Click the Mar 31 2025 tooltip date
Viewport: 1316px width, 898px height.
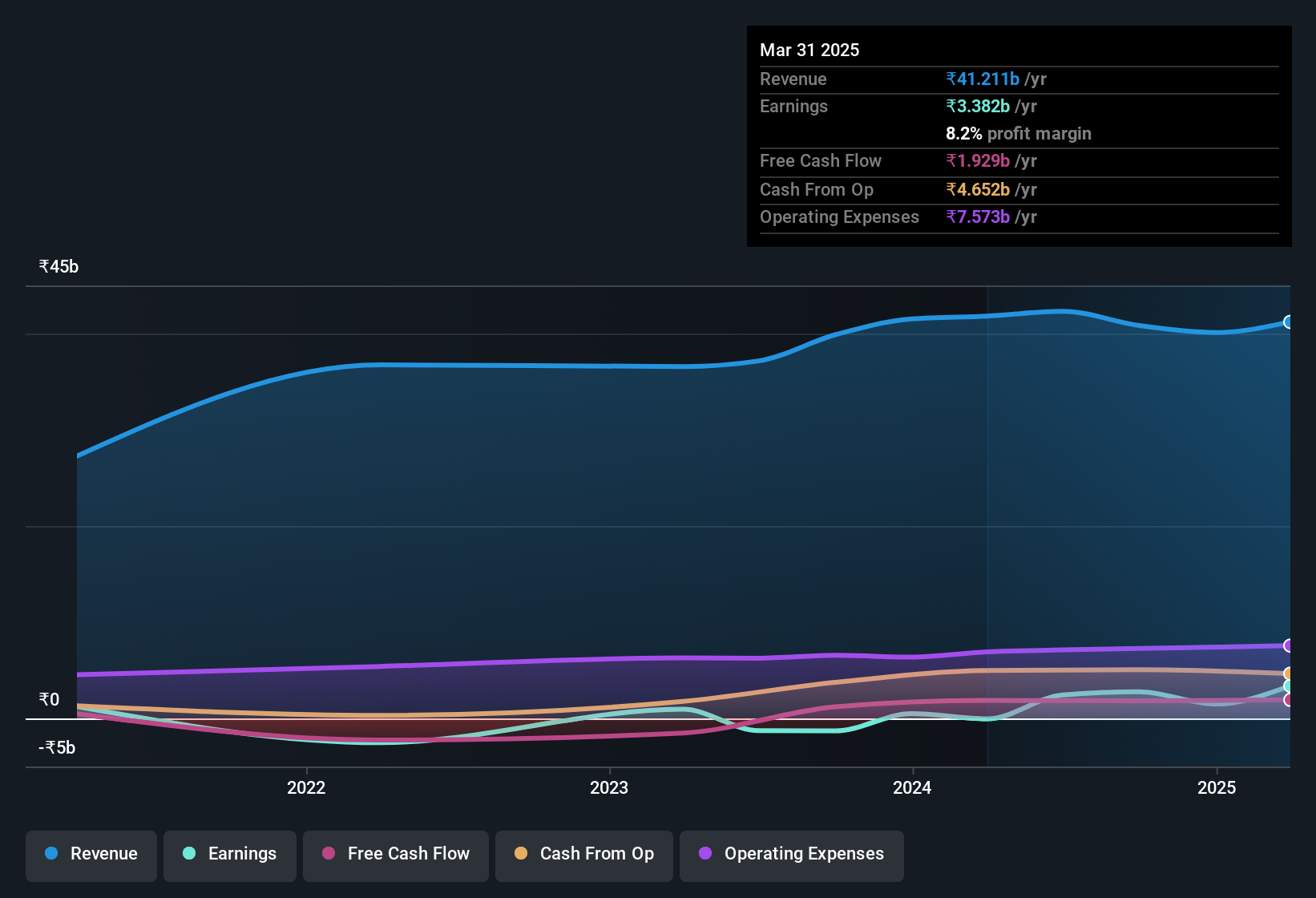809,50
